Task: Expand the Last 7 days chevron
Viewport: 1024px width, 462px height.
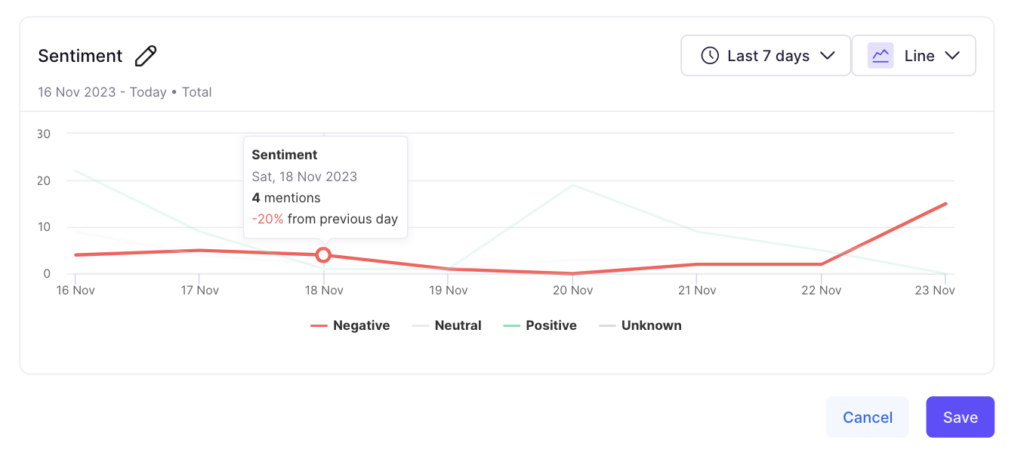Action: (827, 56)
